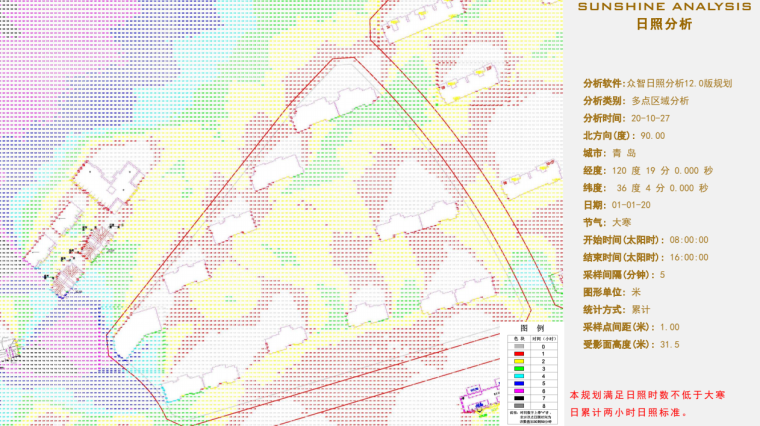Click the 结束时间 16:00:00 value

click(x=682, y=257)
